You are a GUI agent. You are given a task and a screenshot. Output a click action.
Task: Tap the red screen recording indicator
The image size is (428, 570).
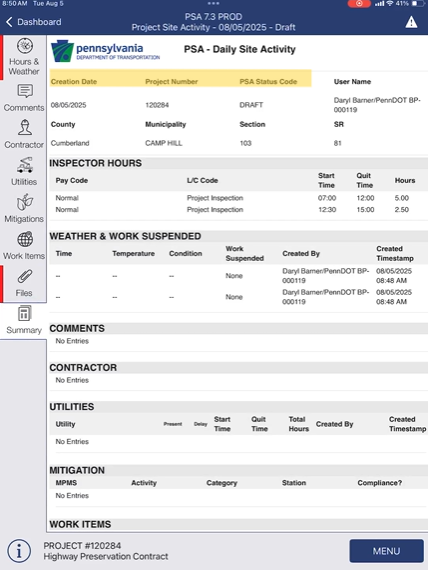(359, 4)
